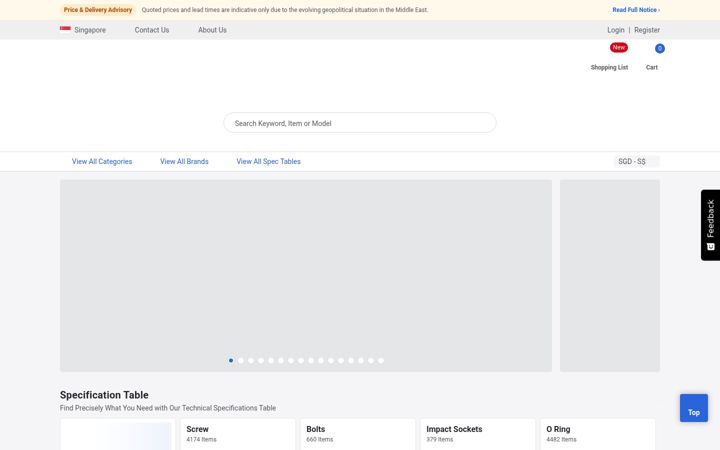The image size is (720, 450).
Task: Open the Bolts specification card
Action: tap(358, 434)
